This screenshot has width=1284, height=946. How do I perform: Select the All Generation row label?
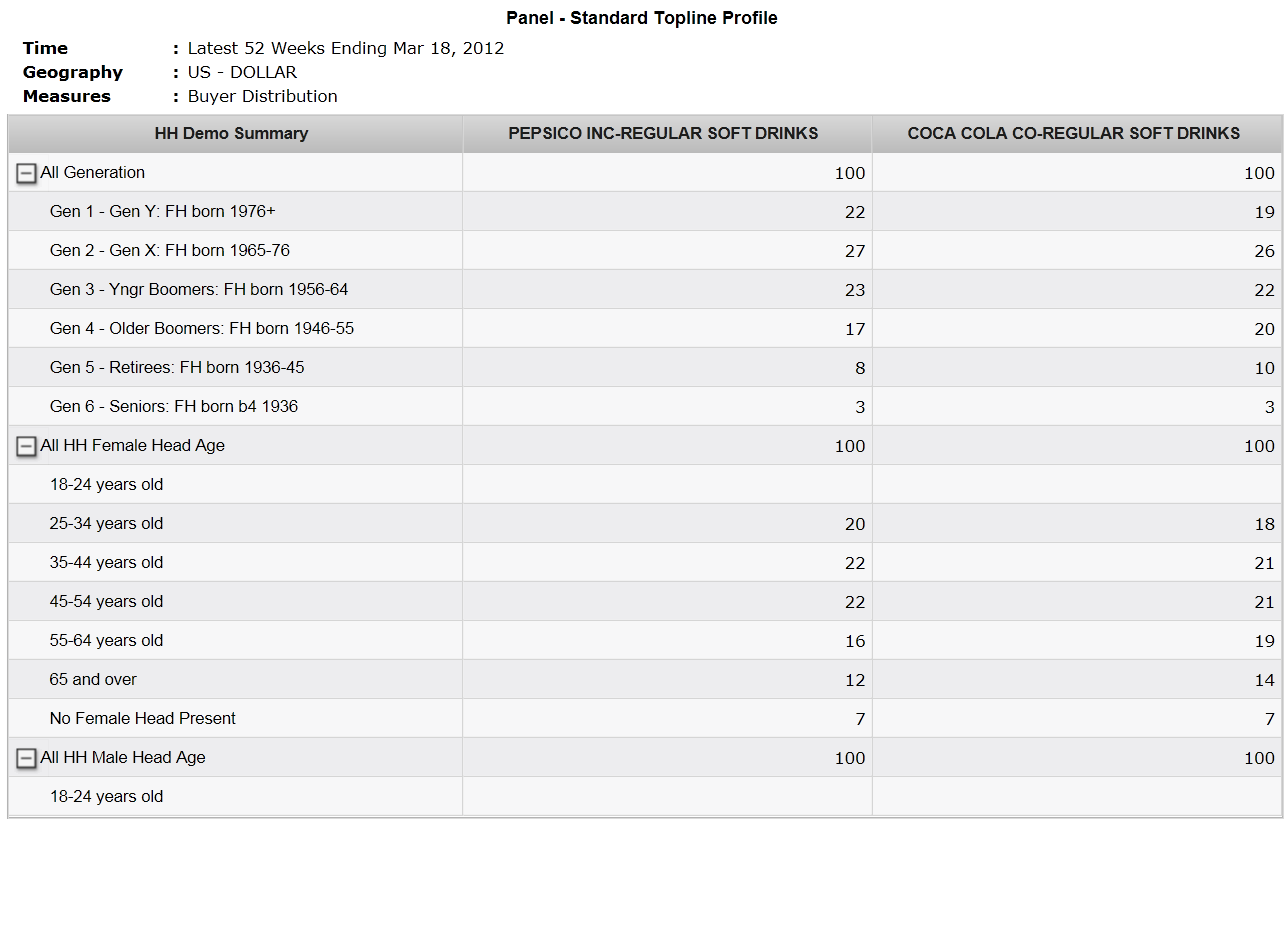coord(93,172)
